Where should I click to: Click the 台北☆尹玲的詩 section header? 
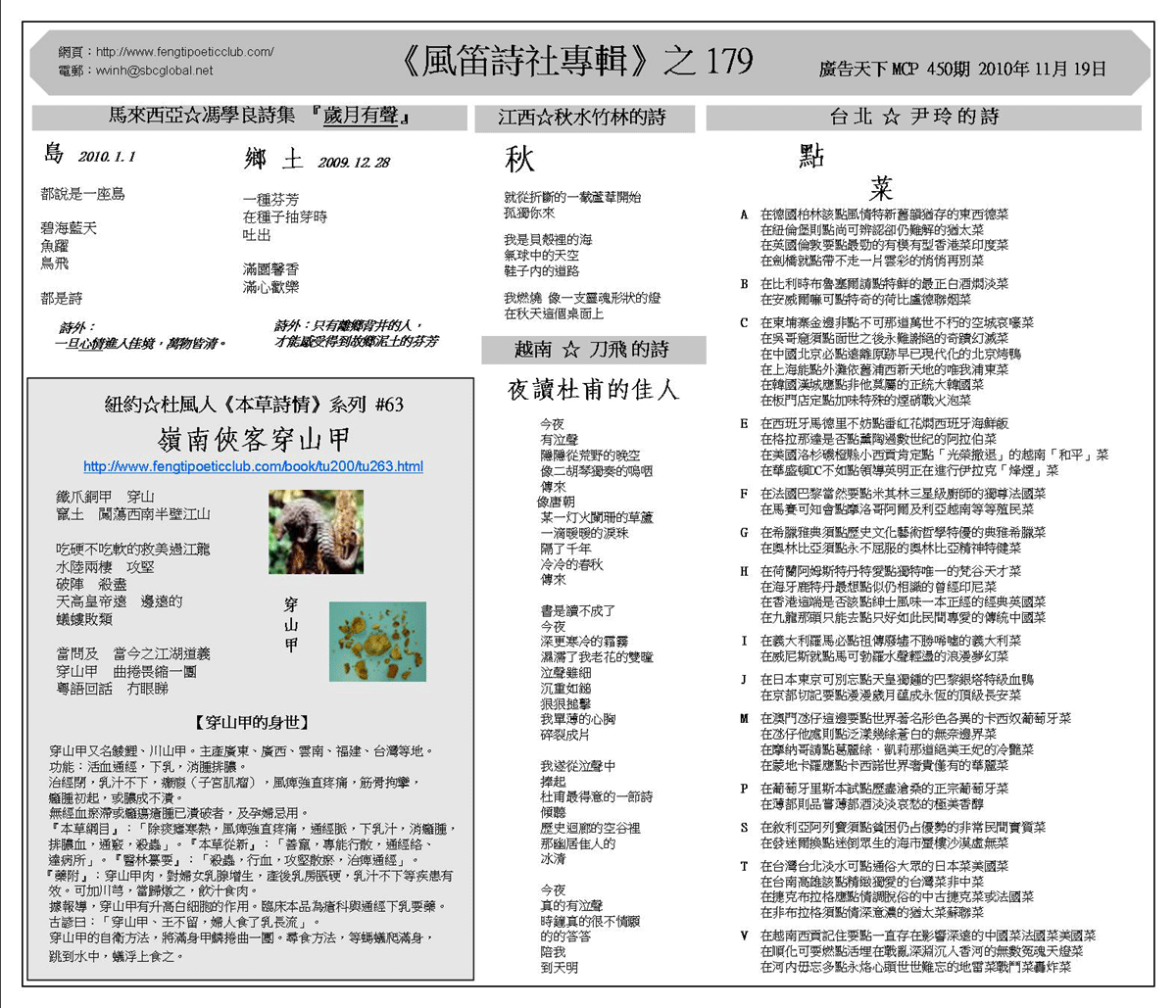tap(913, 117)
